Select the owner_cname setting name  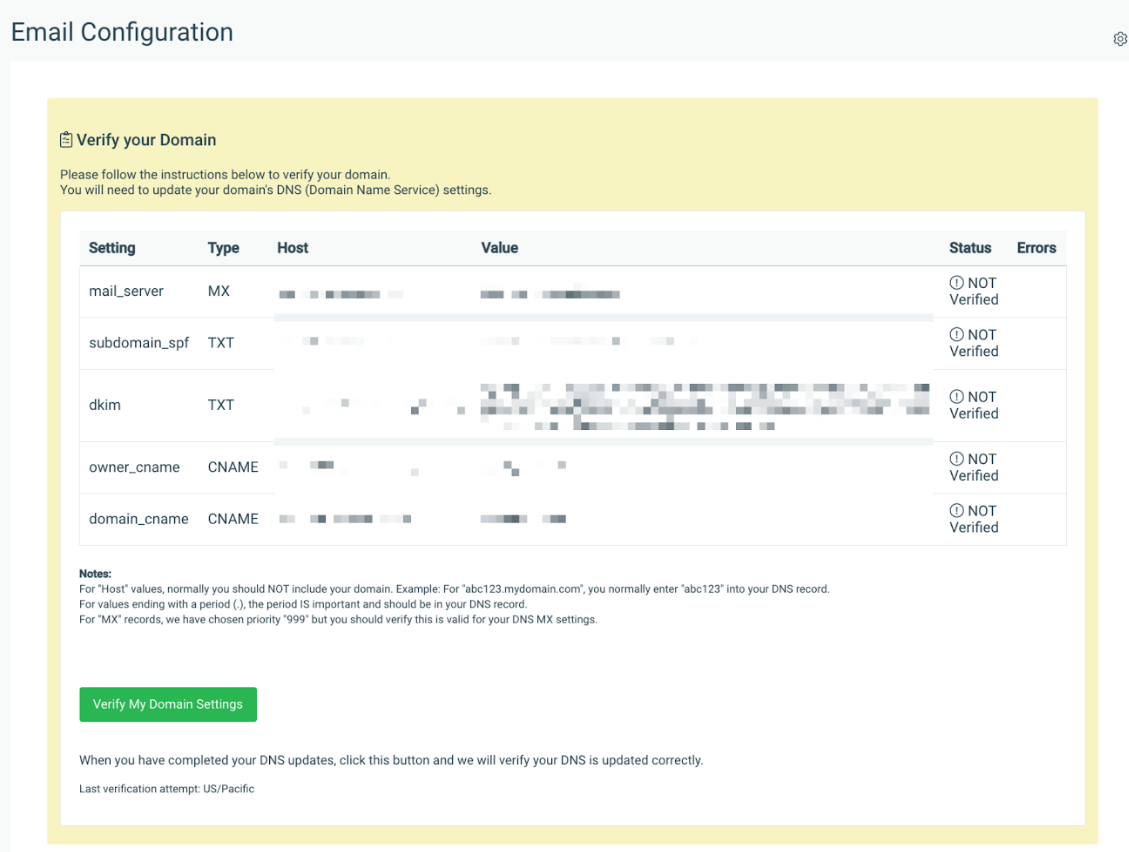point(134,467)
